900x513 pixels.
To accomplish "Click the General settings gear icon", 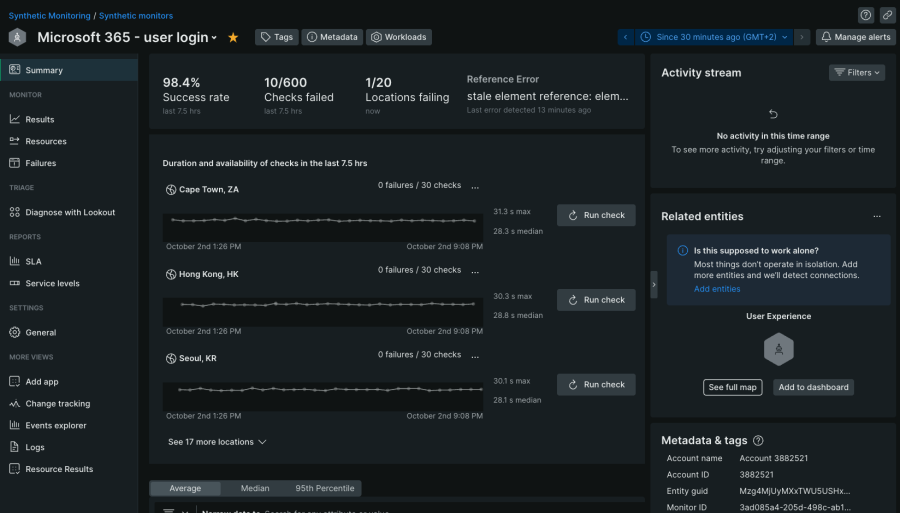I will [x=15, y=332].
